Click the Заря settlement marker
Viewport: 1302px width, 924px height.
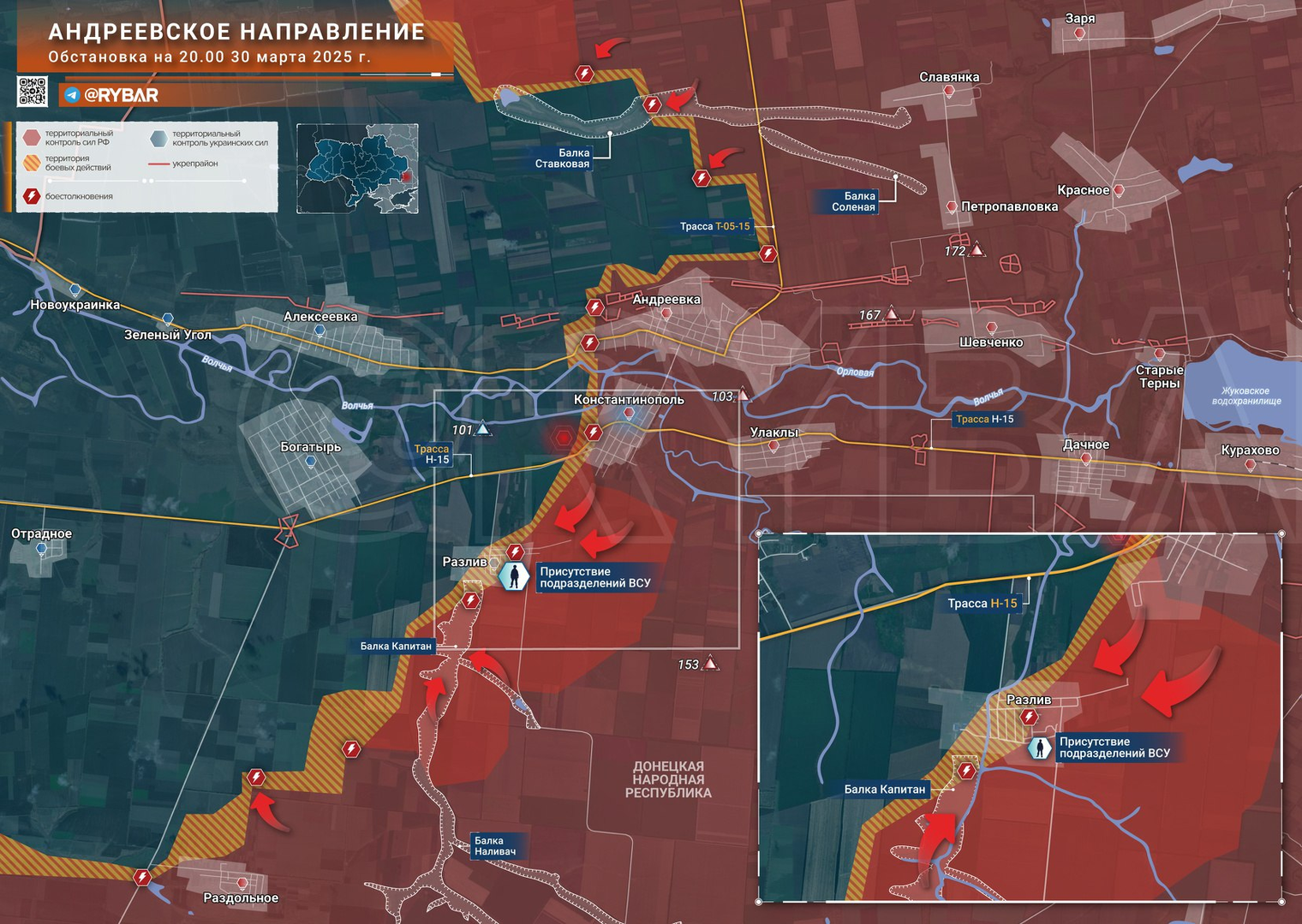pyautogui.click(x=1079, y=33)
